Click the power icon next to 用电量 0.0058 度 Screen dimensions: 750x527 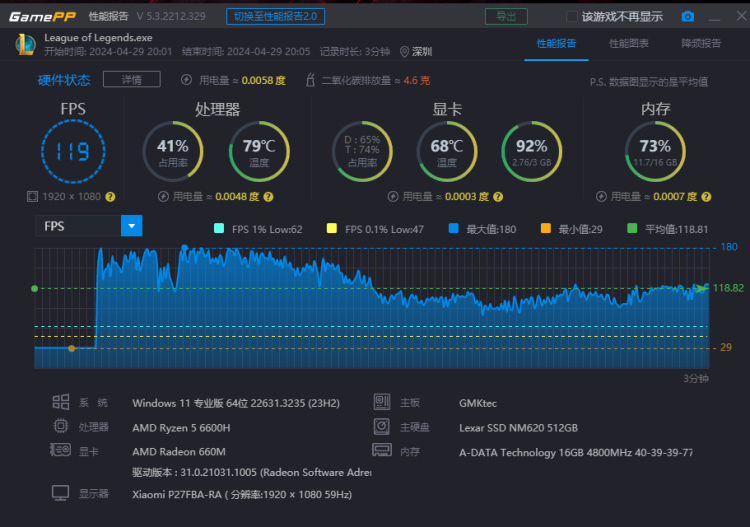pos(187,80)
